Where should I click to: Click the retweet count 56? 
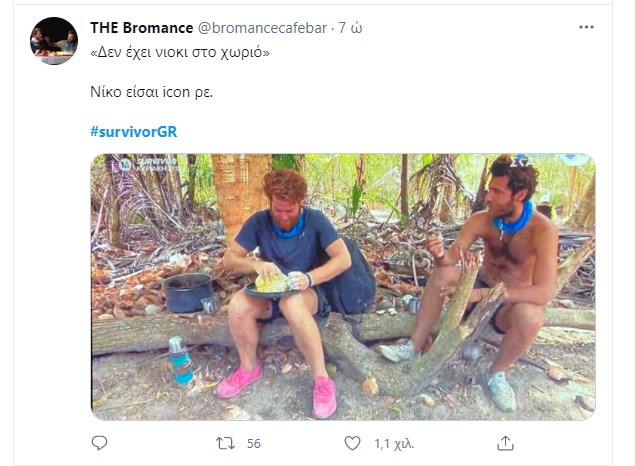click(253, 443)
